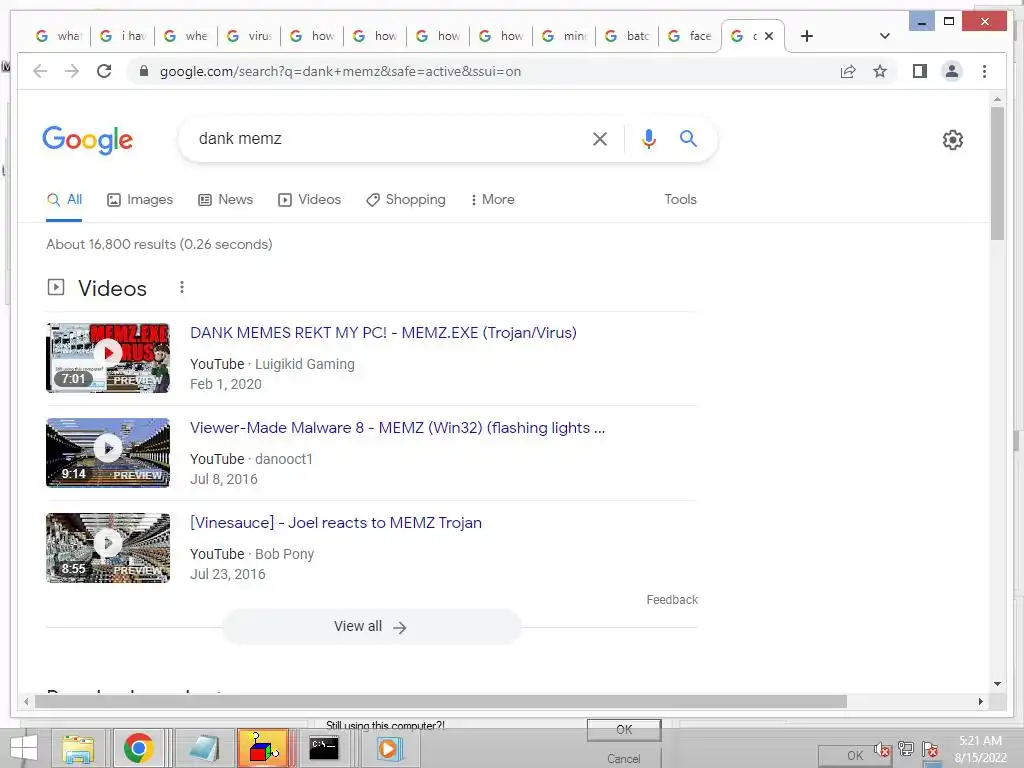This screenshot has width=1024, height=768.
Task: Click the Feedback link
Action: tap(672, 600)
